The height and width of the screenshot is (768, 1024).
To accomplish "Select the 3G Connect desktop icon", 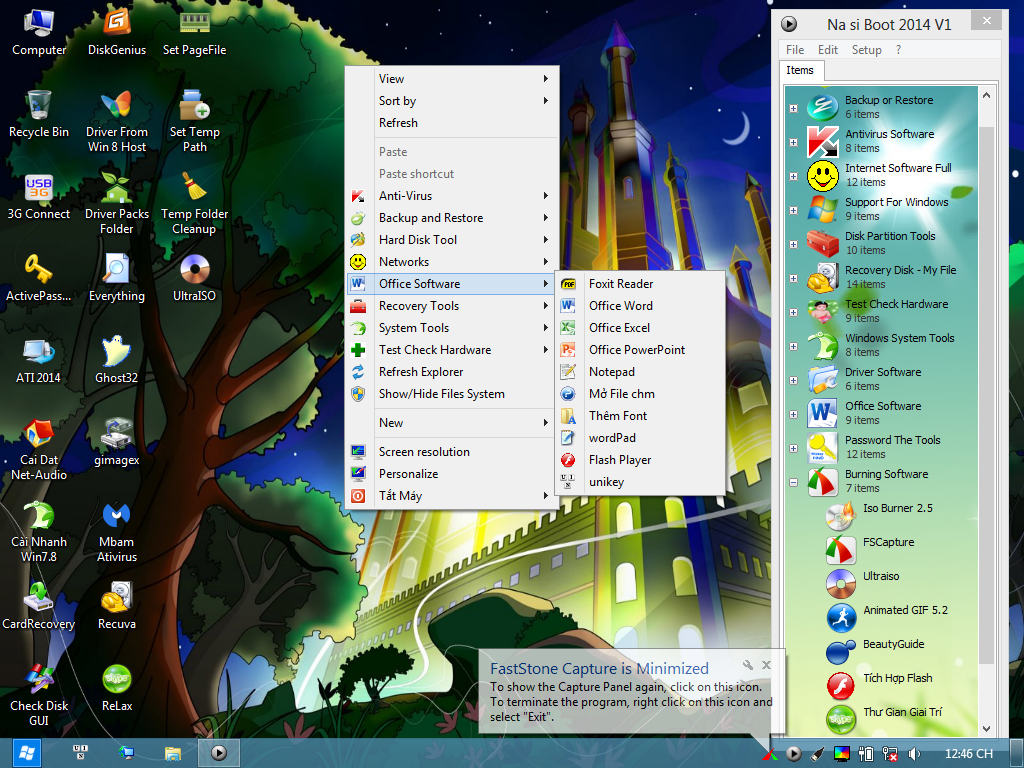I will tap(39, 196).
